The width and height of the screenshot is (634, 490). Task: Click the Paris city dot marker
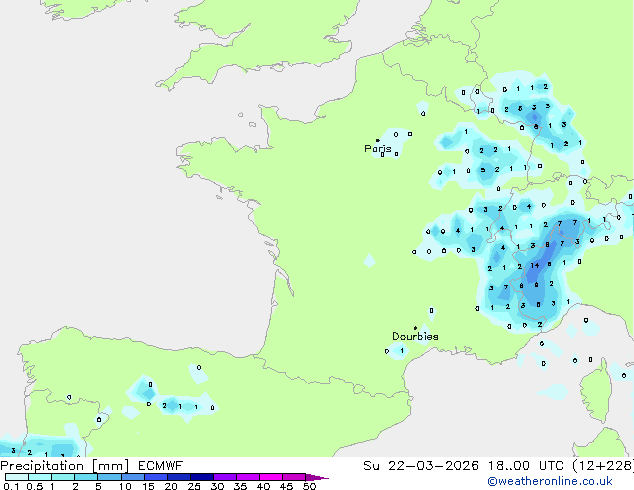(378, 140)
